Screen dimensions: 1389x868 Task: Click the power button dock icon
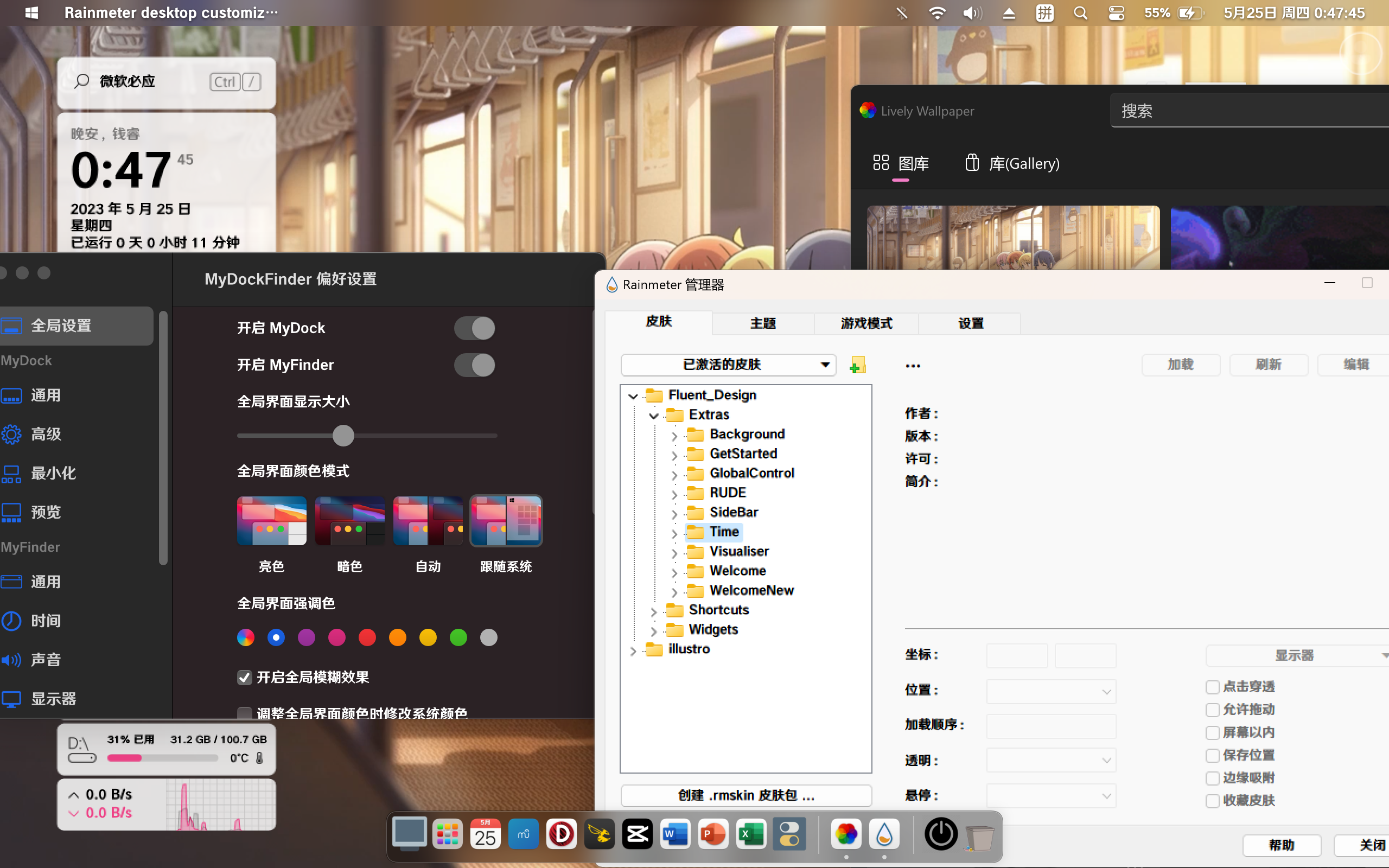[x=941, y=834]
